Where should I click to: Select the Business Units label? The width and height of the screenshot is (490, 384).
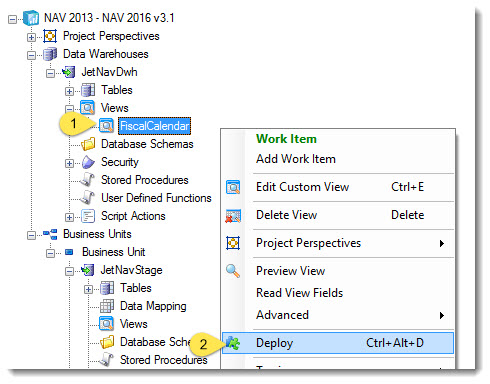97,234
